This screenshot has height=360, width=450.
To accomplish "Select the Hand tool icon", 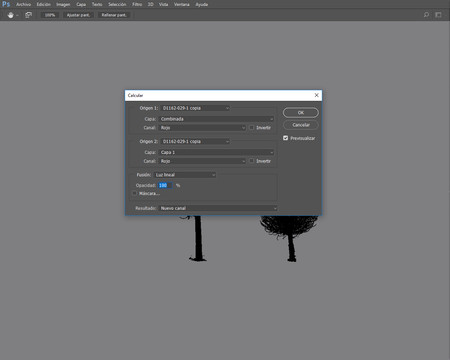I will [11, 15].
